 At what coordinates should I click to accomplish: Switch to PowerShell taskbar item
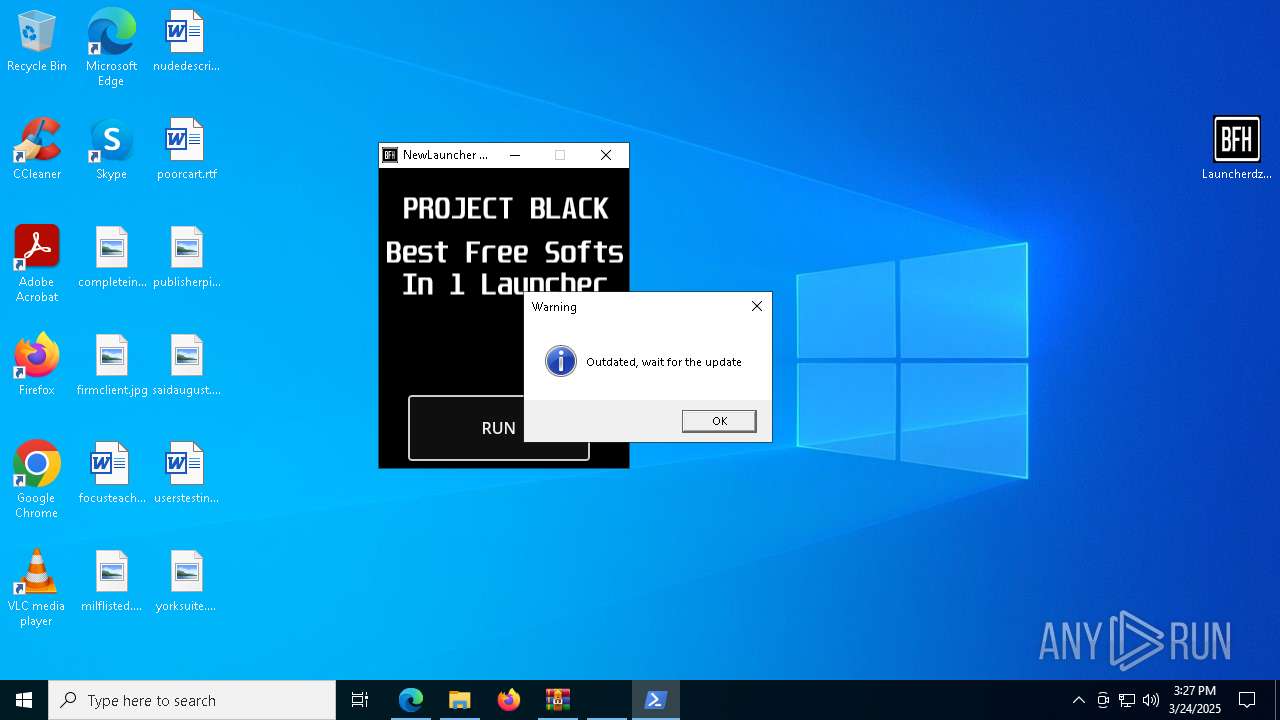[x=656, y=700]
